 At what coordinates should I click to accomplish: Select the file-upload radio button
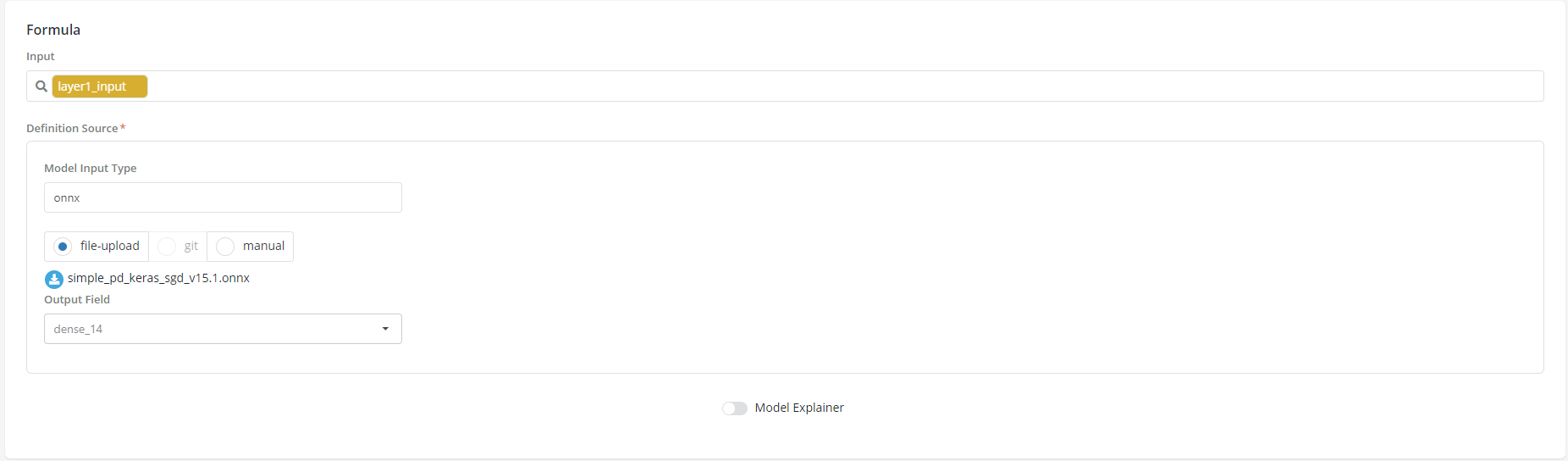coord(63,247)
